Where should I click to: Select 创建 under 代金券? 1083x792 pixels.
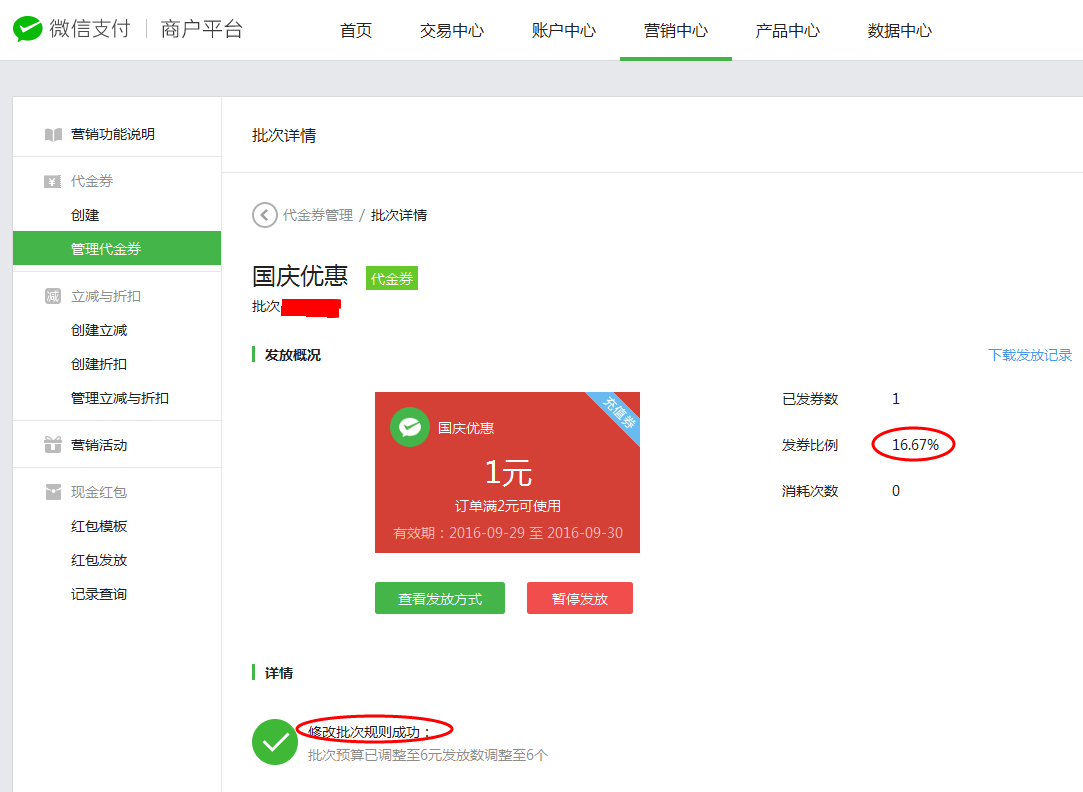[x=85, y=215]
